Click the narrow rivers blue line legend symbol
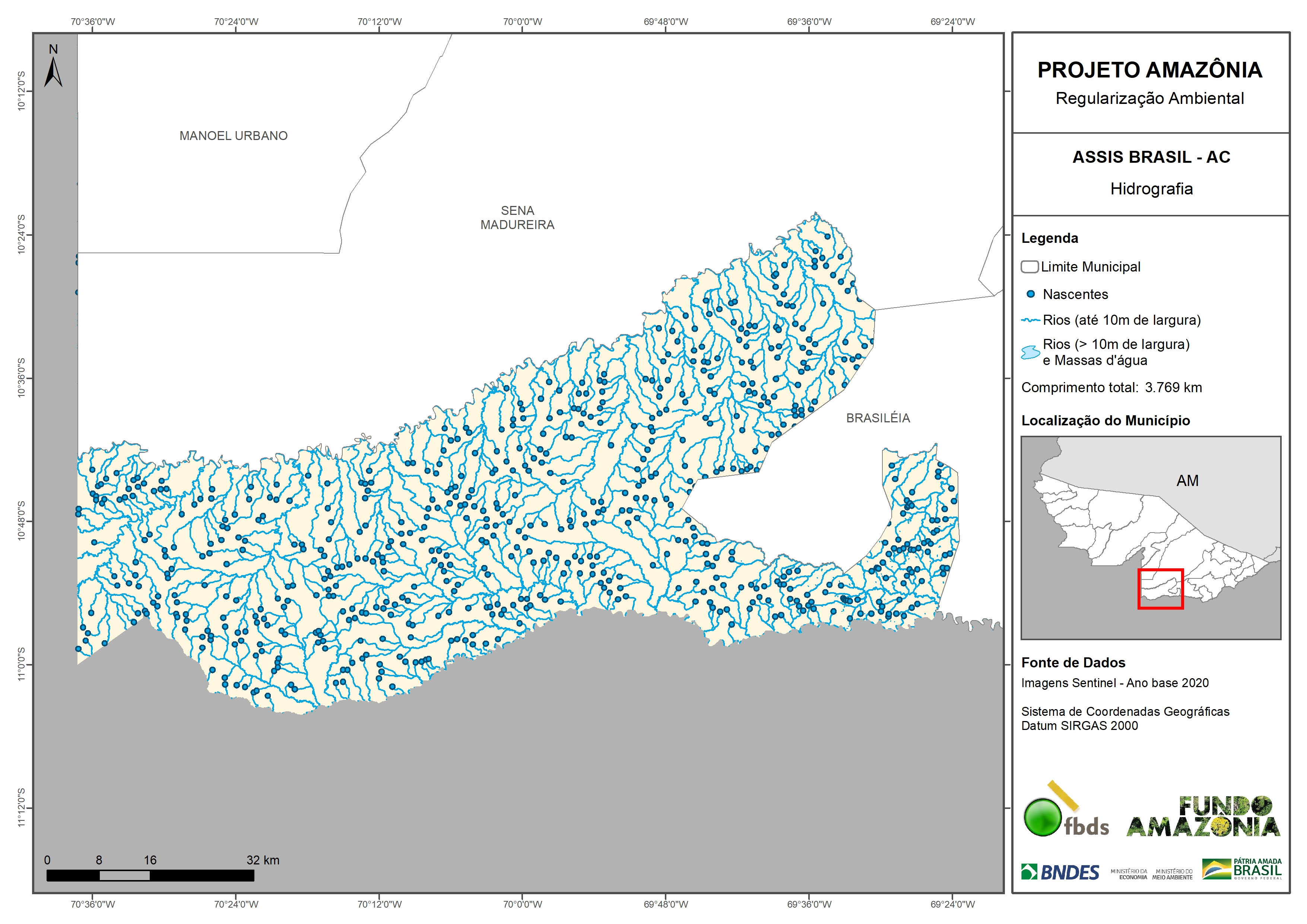 1030,321
